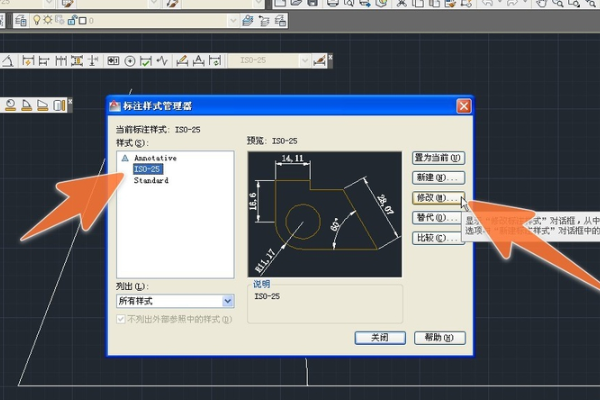Click the 帮助 (Help) button

(440, 338)
